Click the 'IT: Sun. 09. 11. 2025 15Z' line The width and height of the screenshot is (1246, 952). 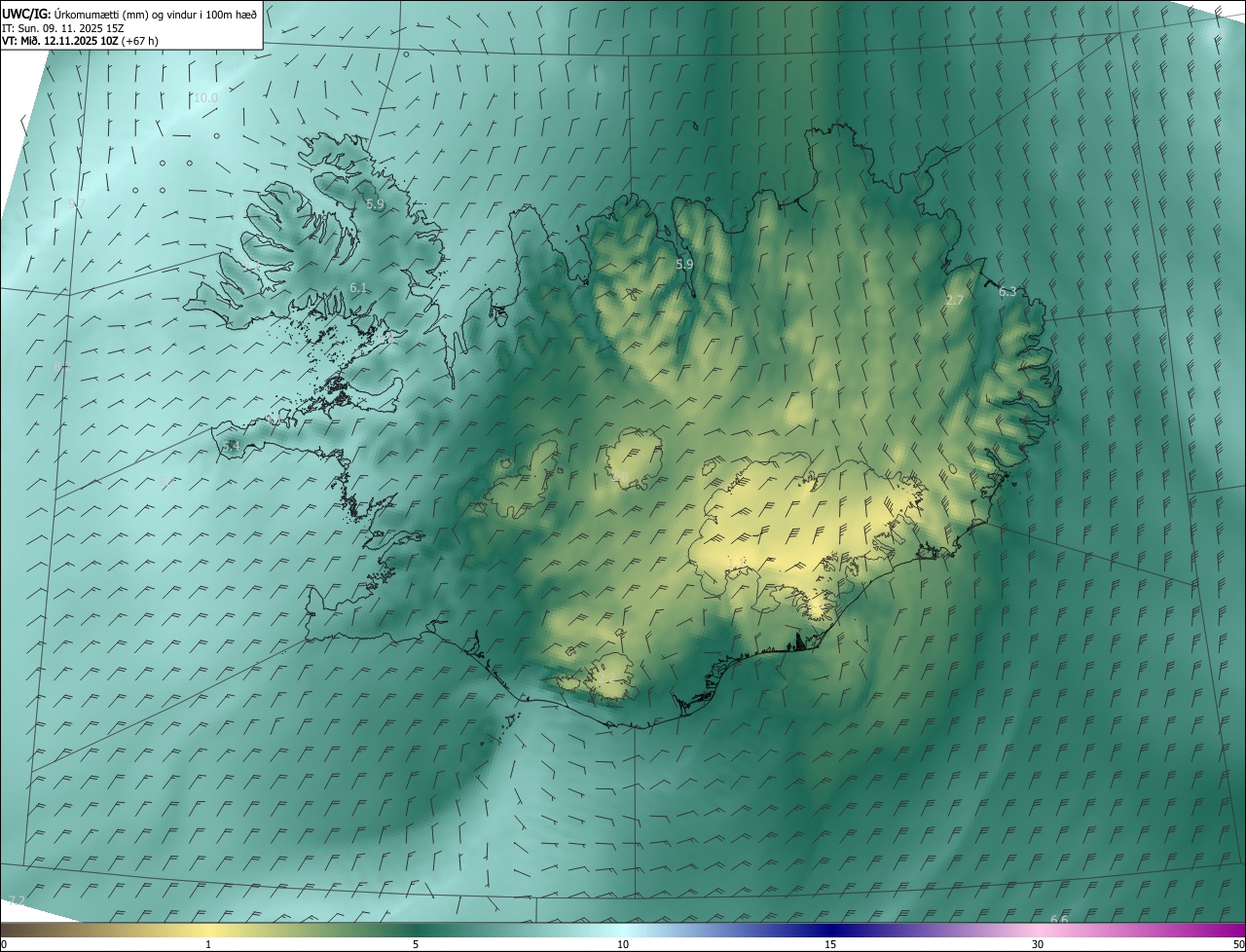pos(64,27)
